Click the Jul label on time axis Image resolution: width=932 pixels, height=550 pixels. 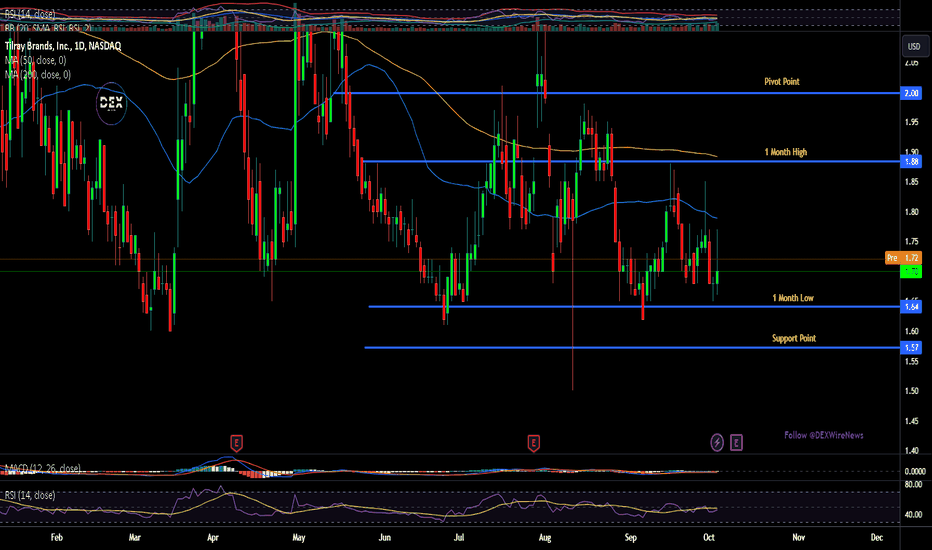[459, 538]
